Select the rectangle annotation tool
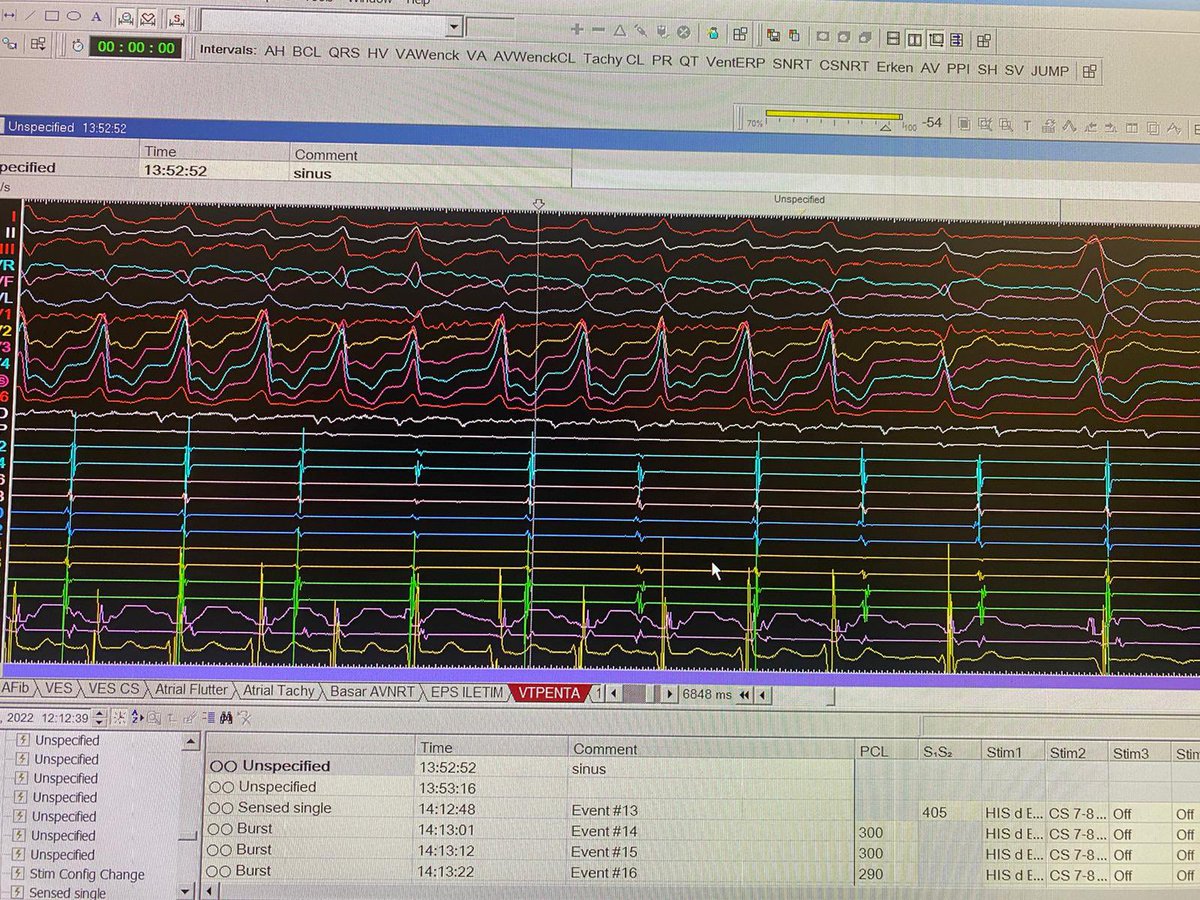The image size is (1200, 900). click(x=50, y=16)
